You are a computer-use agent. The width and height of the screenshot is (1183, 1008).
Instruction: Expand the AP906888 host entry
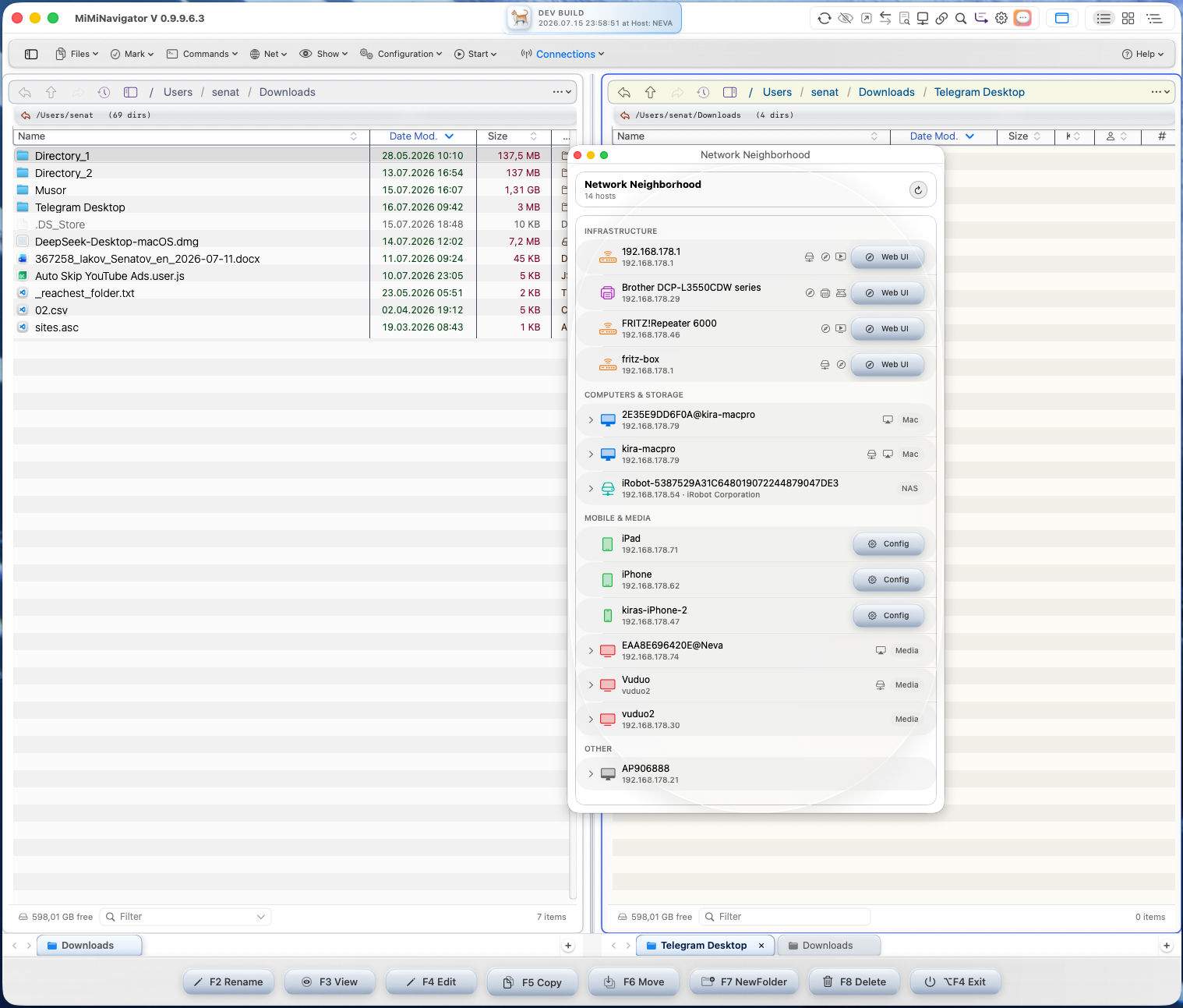pos(591,774)
